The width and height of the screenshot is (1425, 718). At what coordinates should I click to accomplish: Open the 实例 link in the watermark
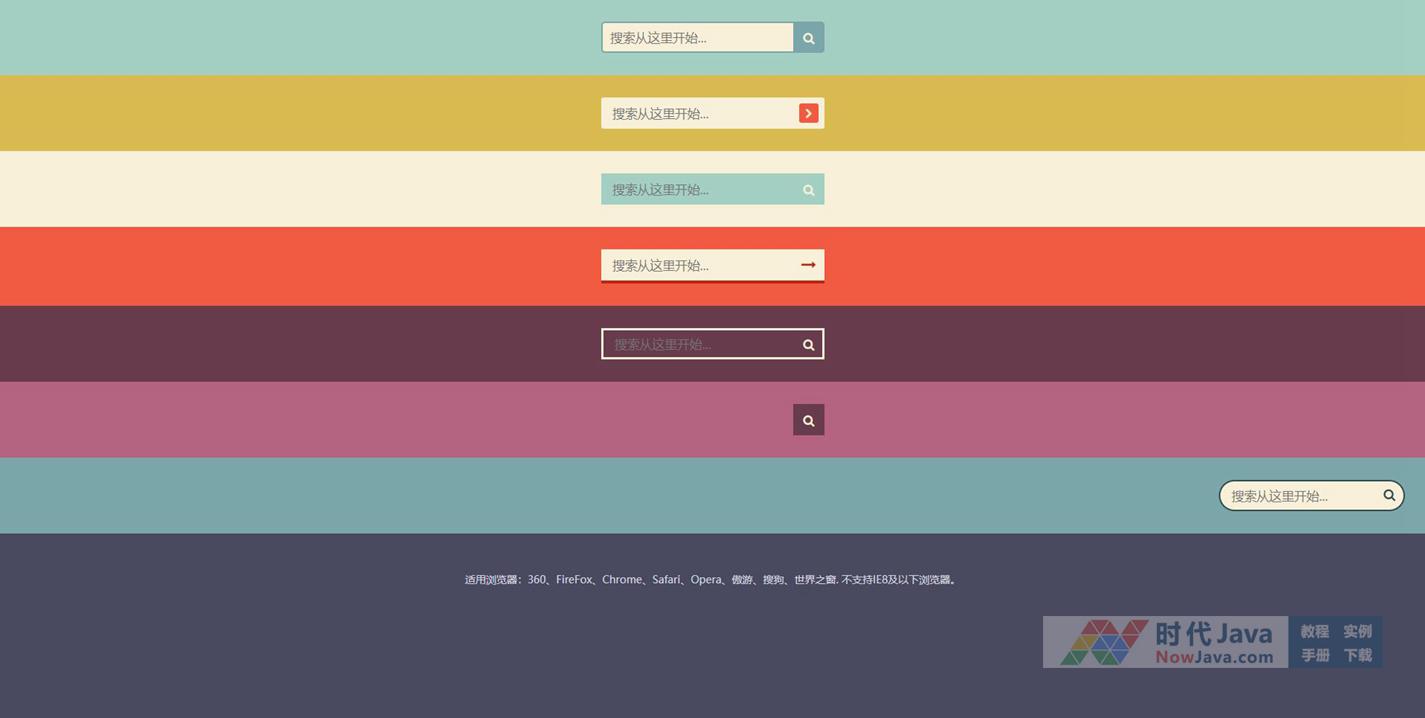[1357, 631]
